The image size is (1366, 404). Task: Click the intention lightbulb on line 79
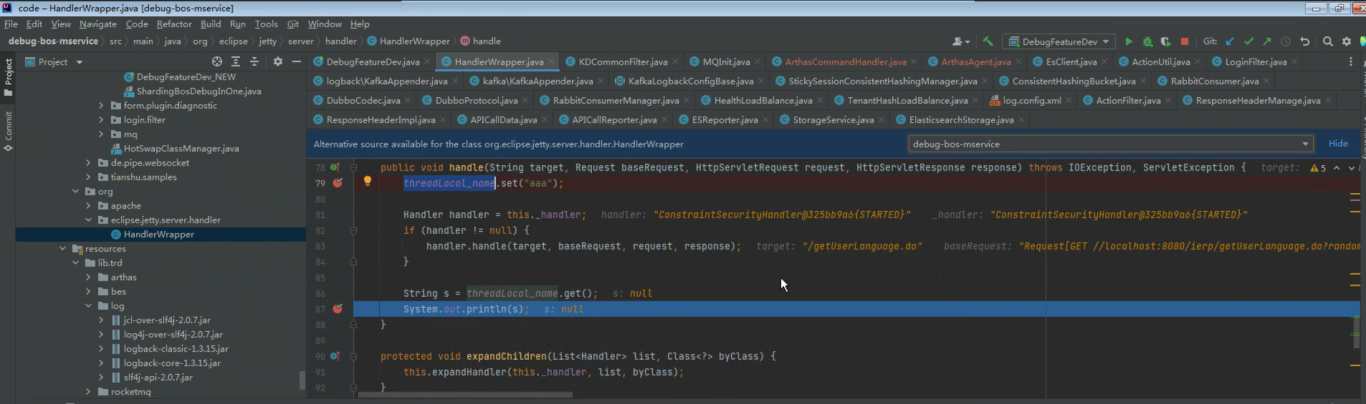[367, 182]
